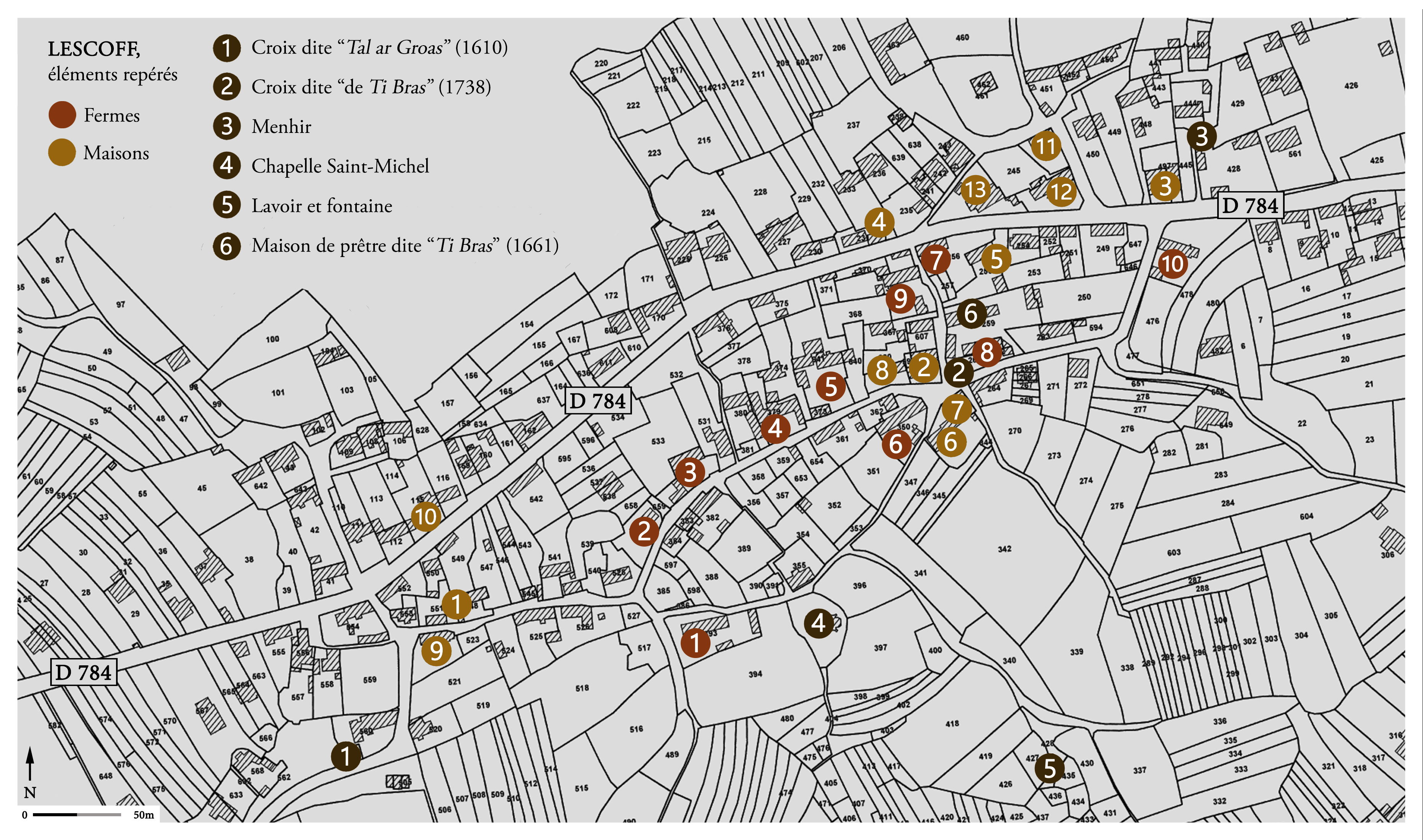
Task: Click the lower-left D 784 road label
Action: (x=84, y=673)
